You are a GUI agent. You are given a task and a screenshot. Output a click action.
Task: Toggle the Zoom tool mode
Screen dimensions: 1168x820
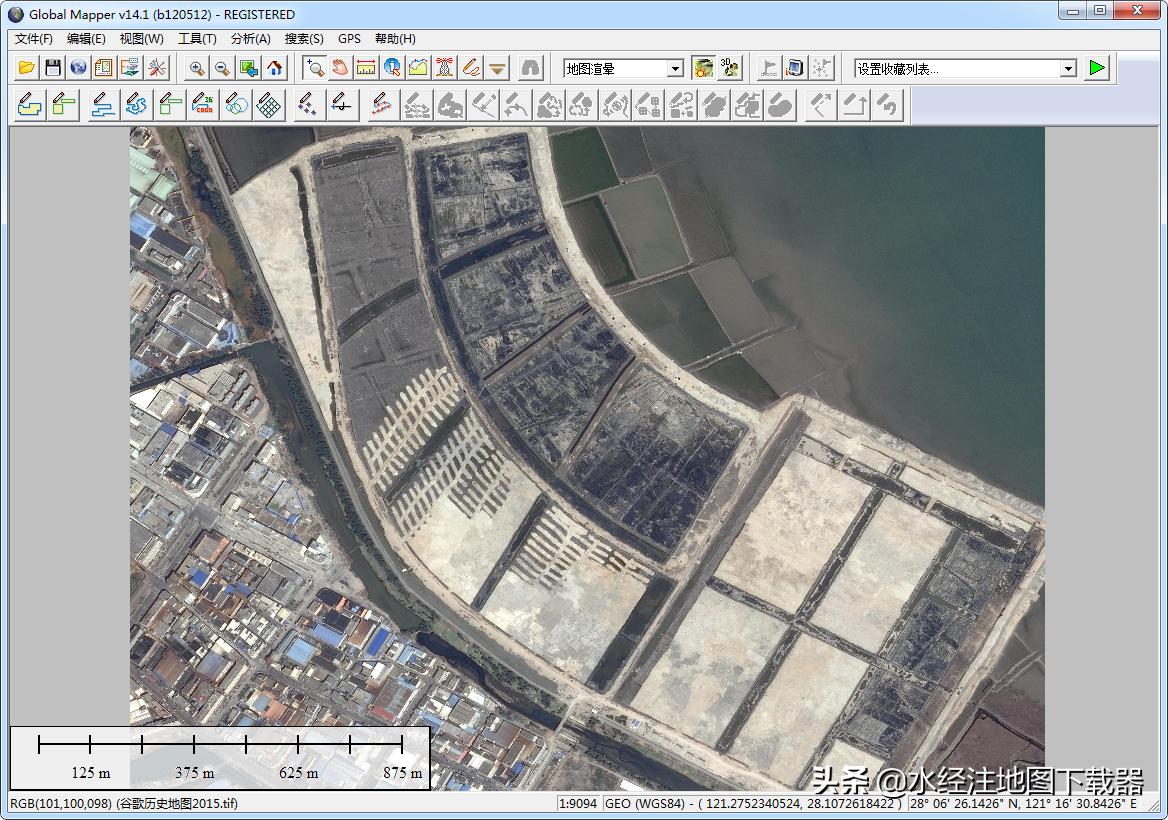(315, 68)
